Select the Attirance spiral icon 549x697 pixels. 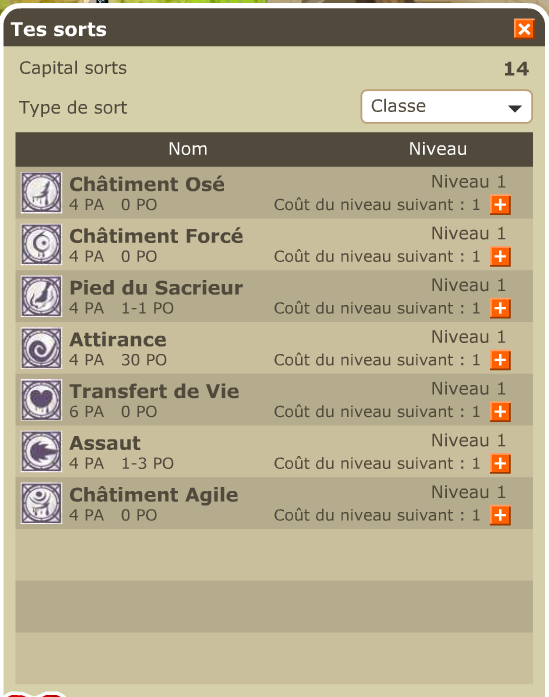pos(41,348)
